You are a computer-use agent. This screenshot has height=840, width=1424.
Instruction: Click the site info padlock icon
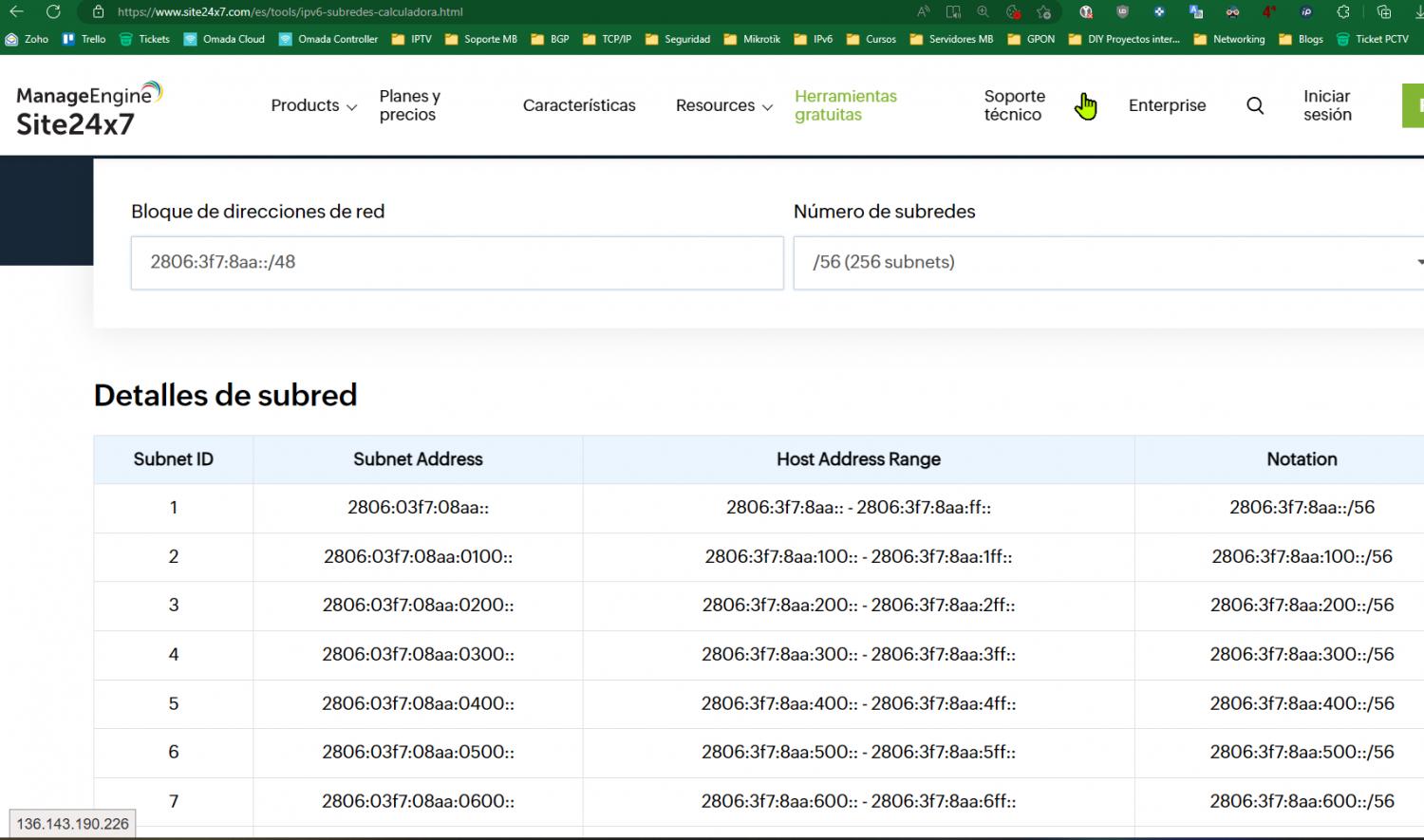click(x=98, y=12)
